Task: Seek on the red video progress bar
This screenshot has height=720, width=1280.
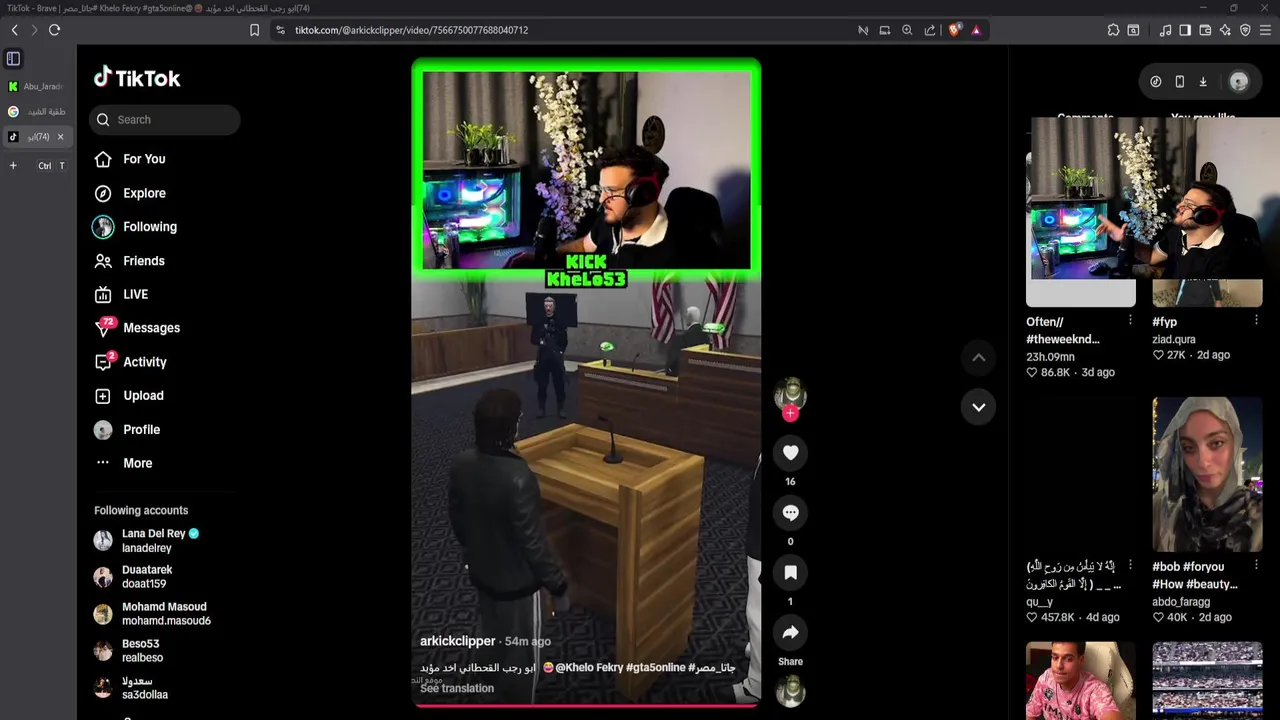Action: coord(586,705)
